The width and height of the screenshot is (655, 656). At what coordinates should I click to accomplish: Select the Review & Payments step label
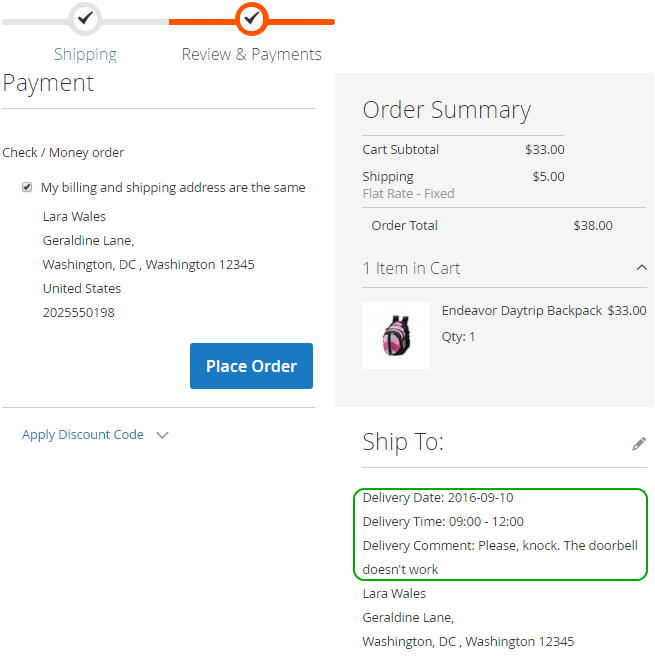252,54
